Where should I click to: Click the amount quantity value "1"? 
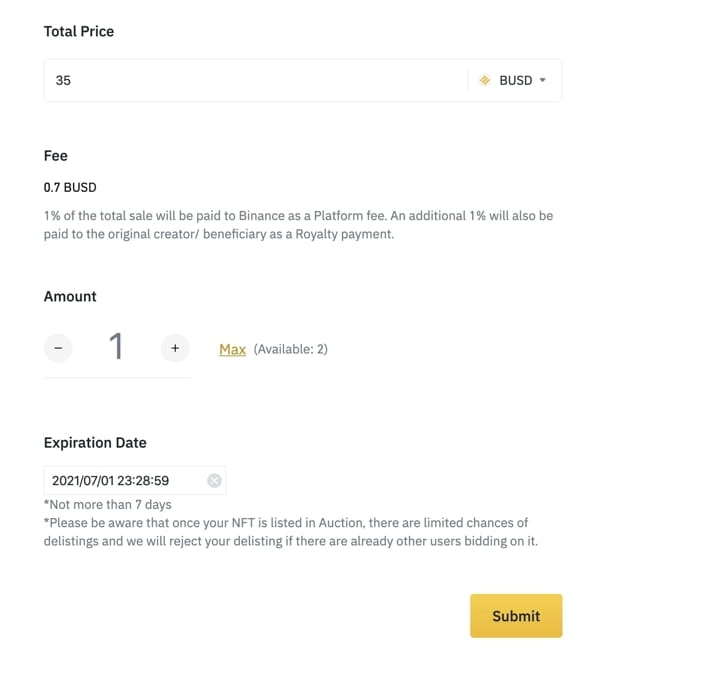coord(116,347)
